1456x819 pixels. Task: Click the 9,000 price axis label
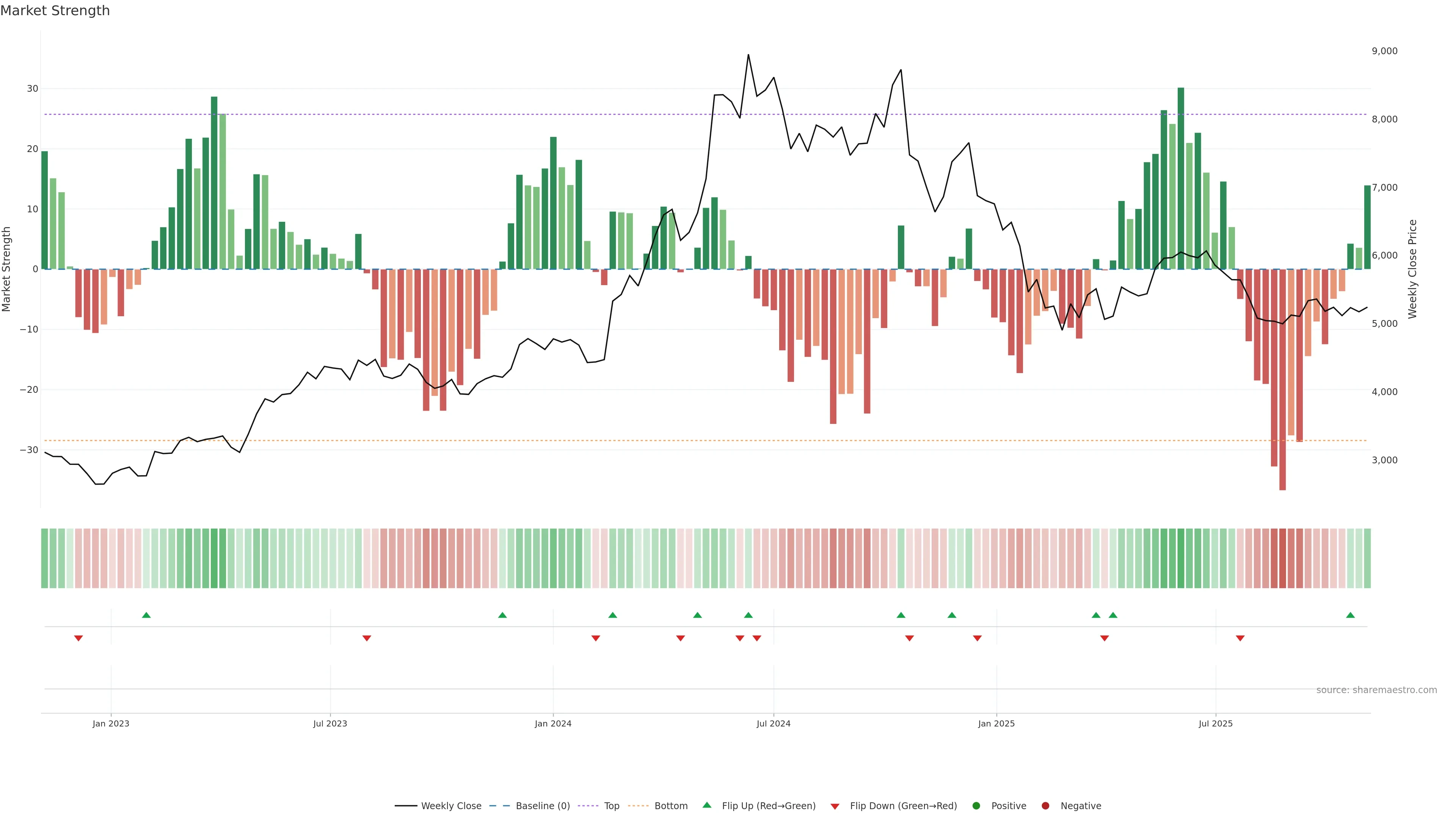pos(1384,51)
